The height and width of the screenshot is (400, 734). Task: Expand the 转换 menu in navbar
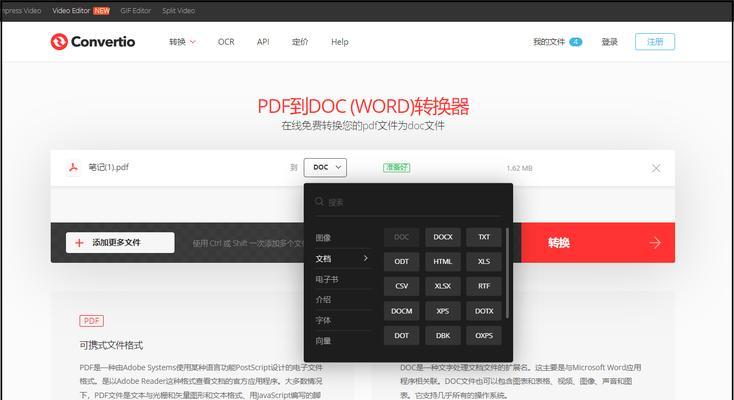[x=182, y=42]
